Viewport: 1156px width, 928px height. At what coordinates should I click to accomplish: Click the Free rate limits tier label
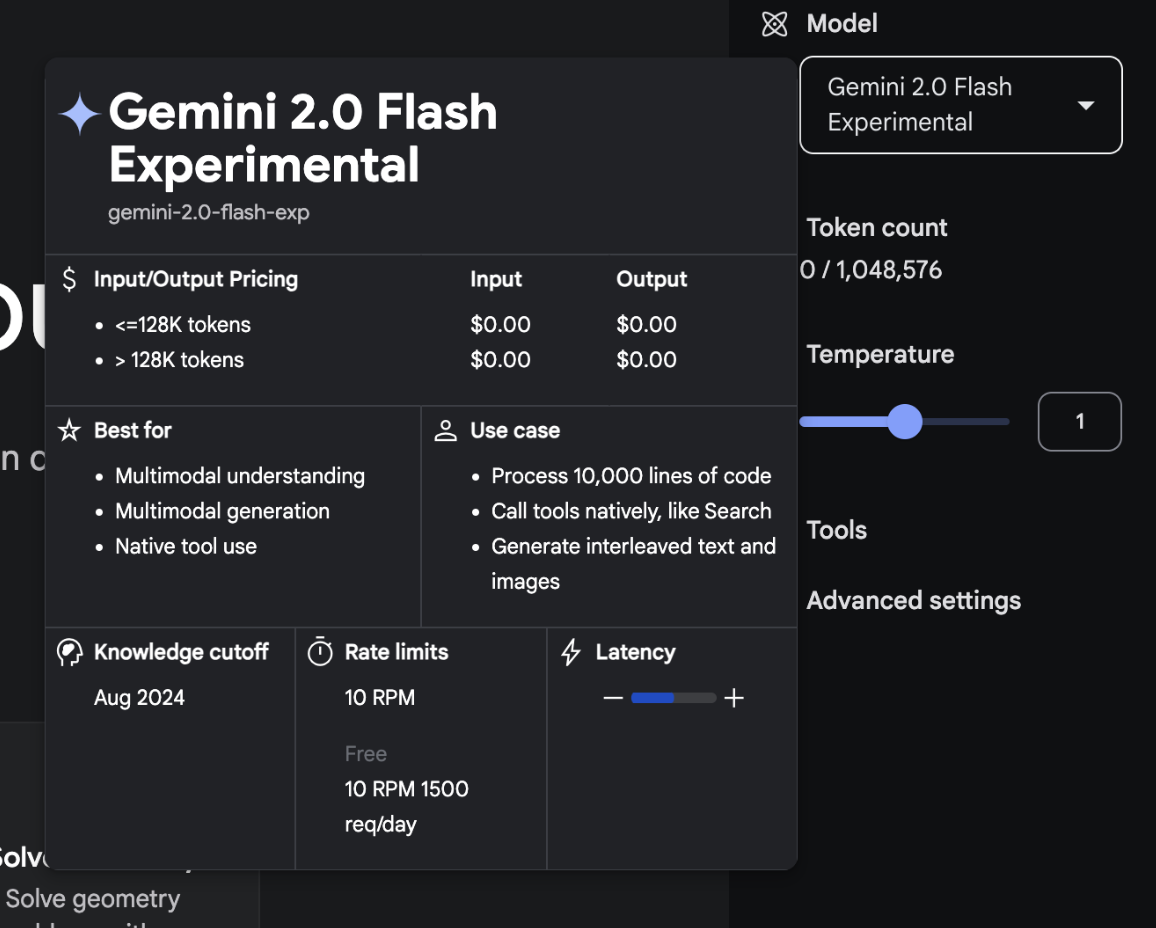(366, 754)
